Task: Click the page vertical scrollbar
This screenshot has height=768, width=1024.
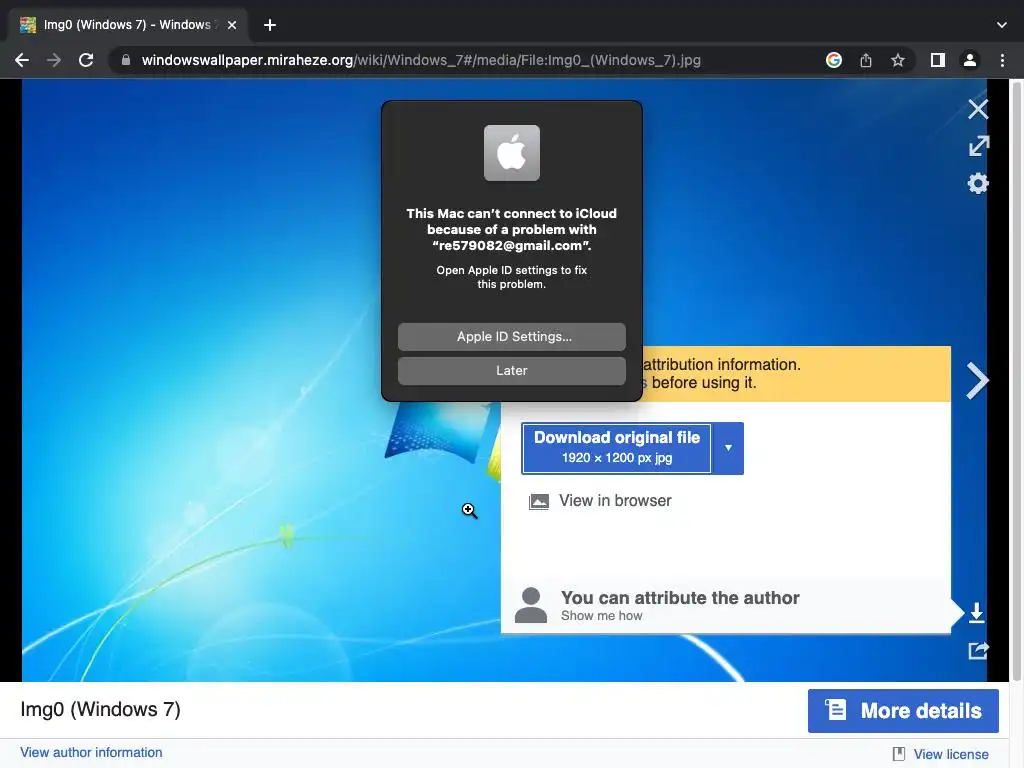Action: coord(1017,379)
